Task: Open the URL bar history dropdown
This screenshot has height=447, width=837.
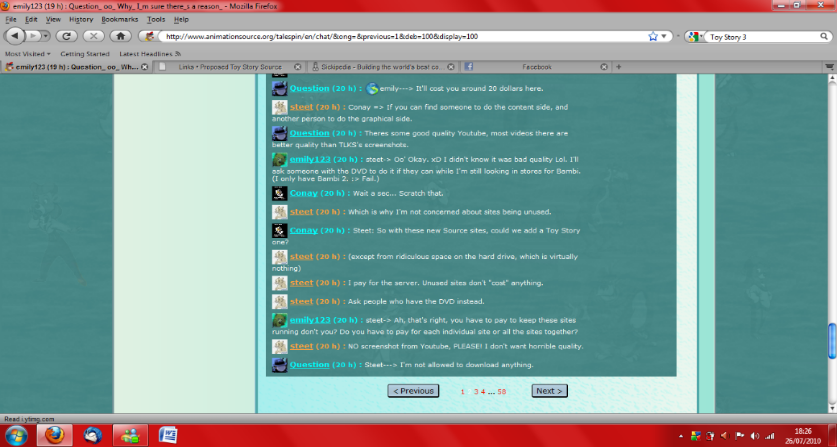Action: (x=664, y=36)
